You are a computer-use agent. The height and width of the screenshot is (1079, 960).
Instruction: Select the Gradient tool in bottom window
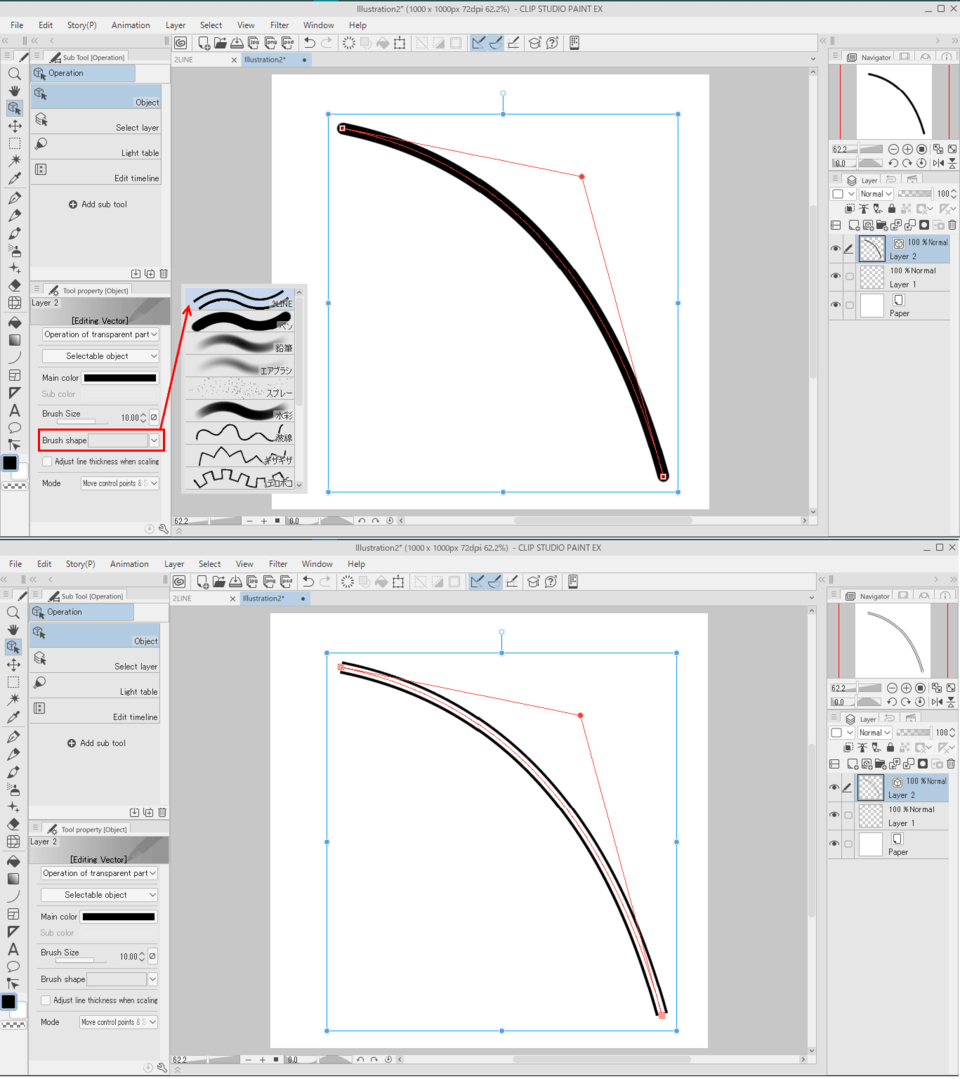(13, 879)
